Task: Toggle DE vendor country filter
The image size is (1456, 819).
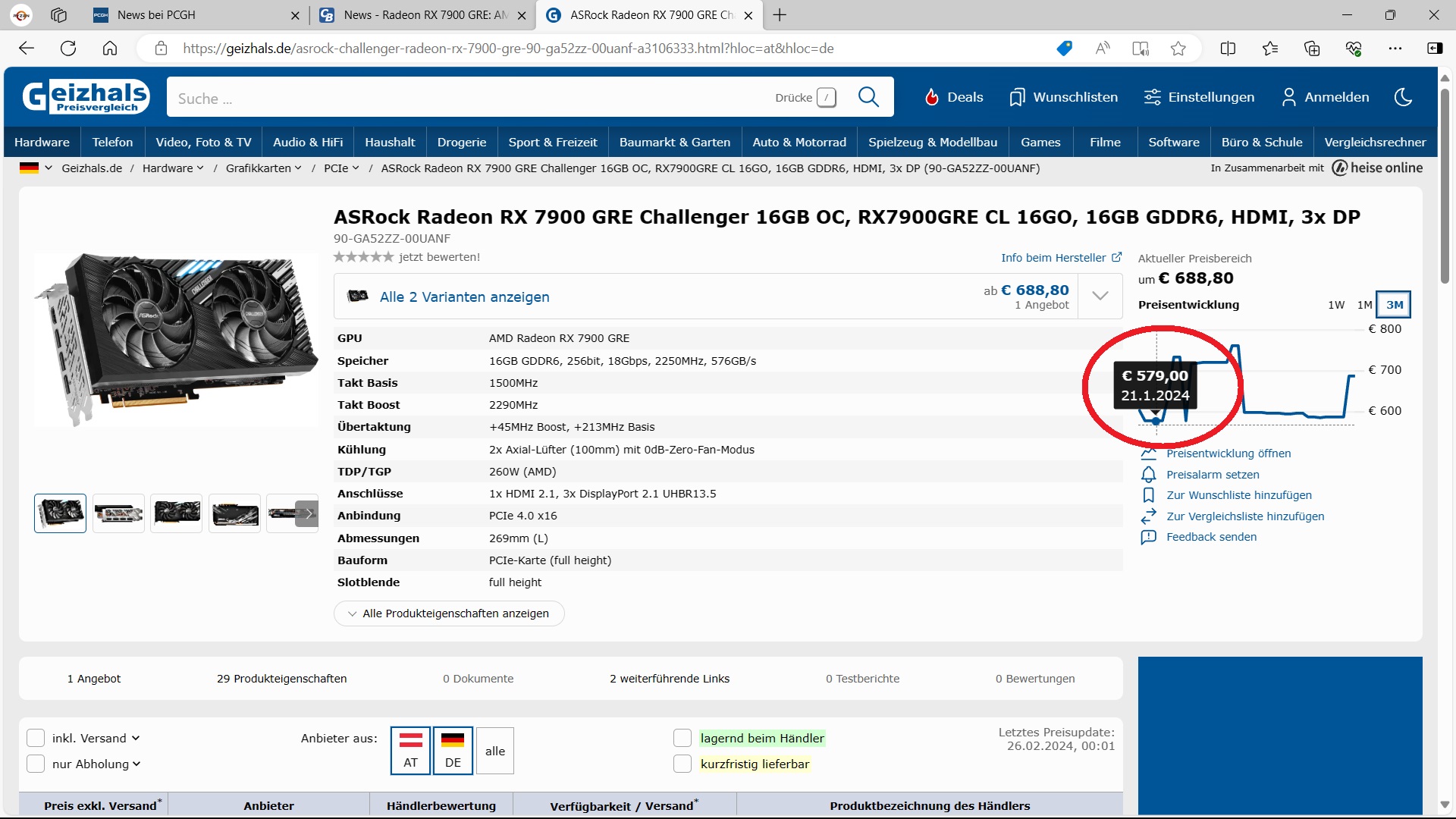Action: [x=453, y=751]
